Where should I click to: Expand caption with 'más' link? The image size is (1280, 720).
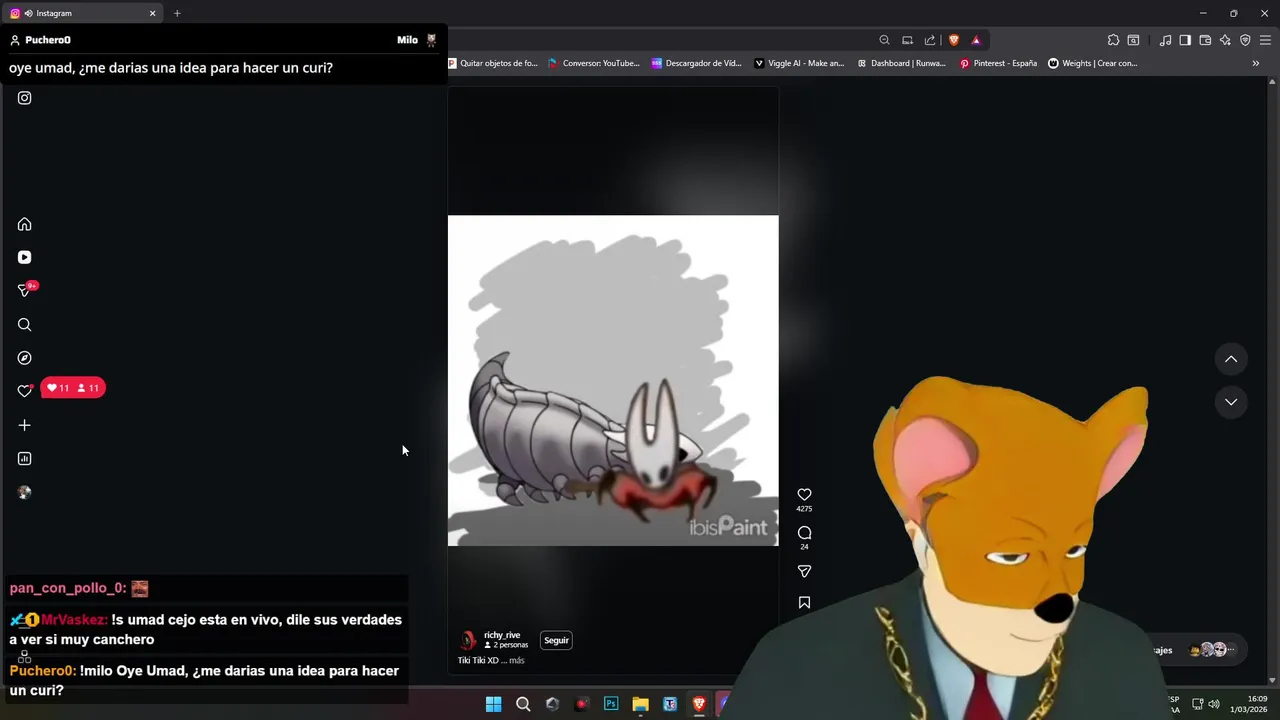516,660
